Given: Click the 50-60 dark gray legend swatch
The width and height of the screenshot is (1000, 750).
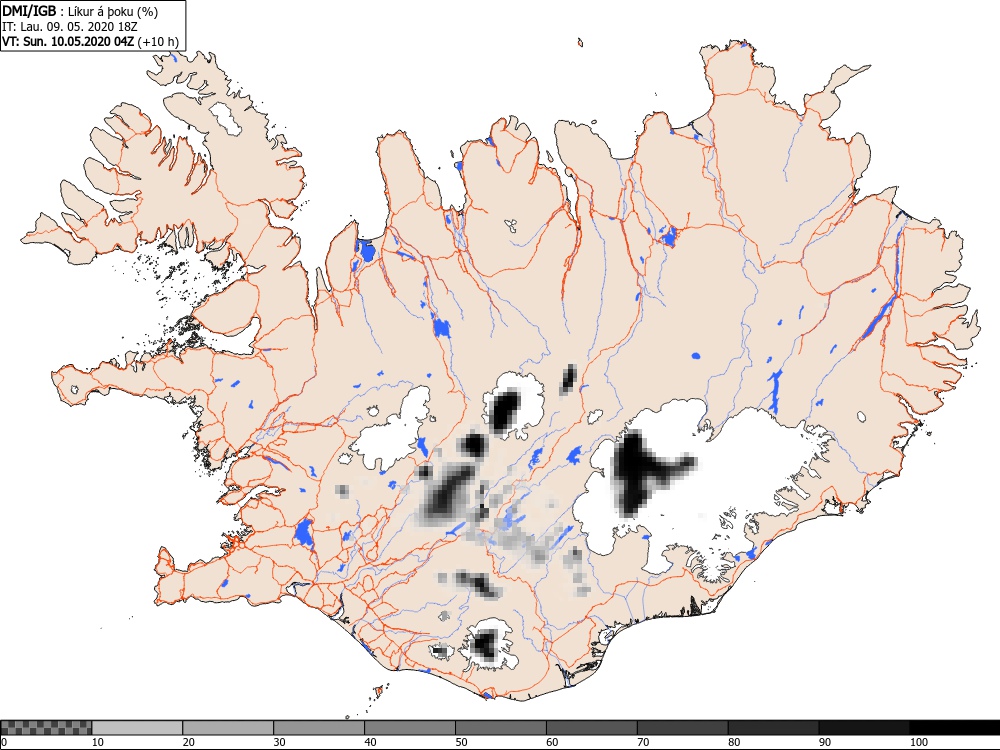Looking at the screenshot, I should point(501,728).
